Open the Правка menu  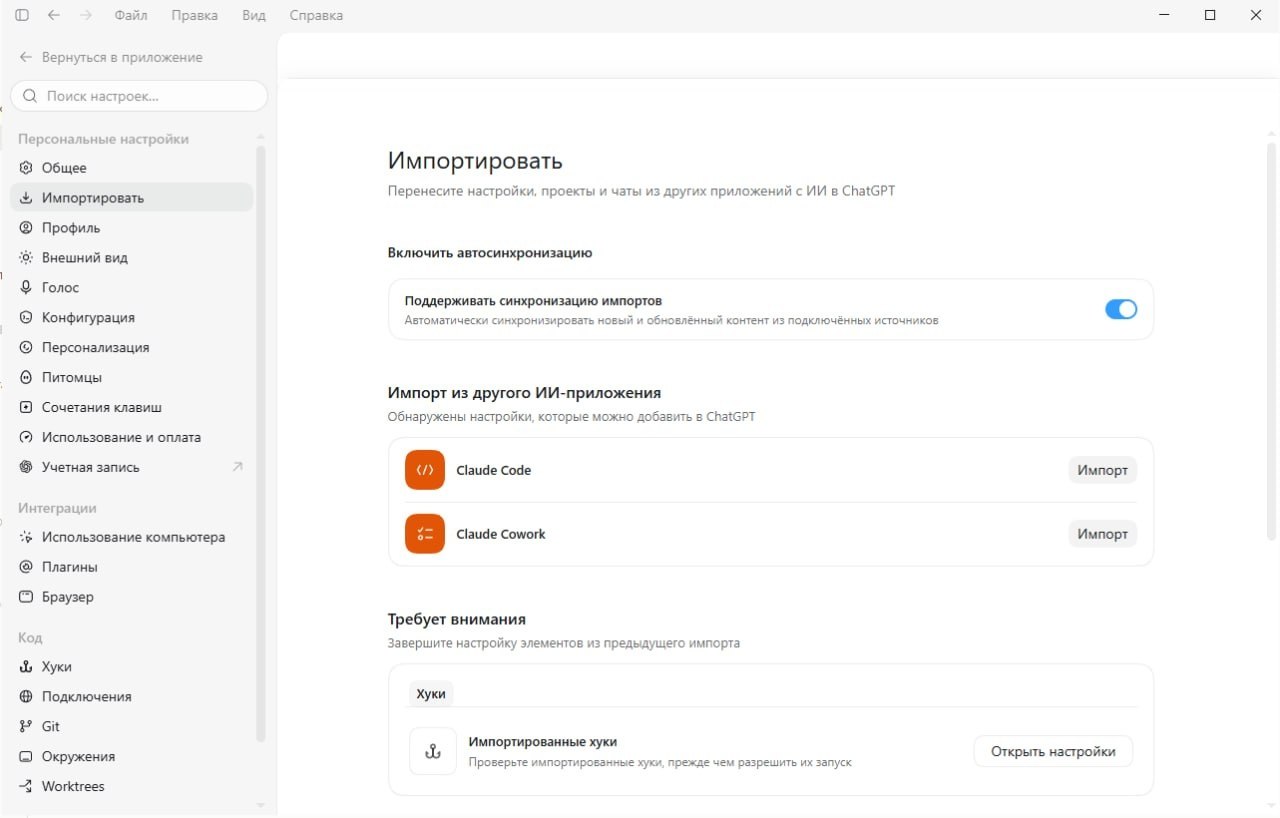195,15
